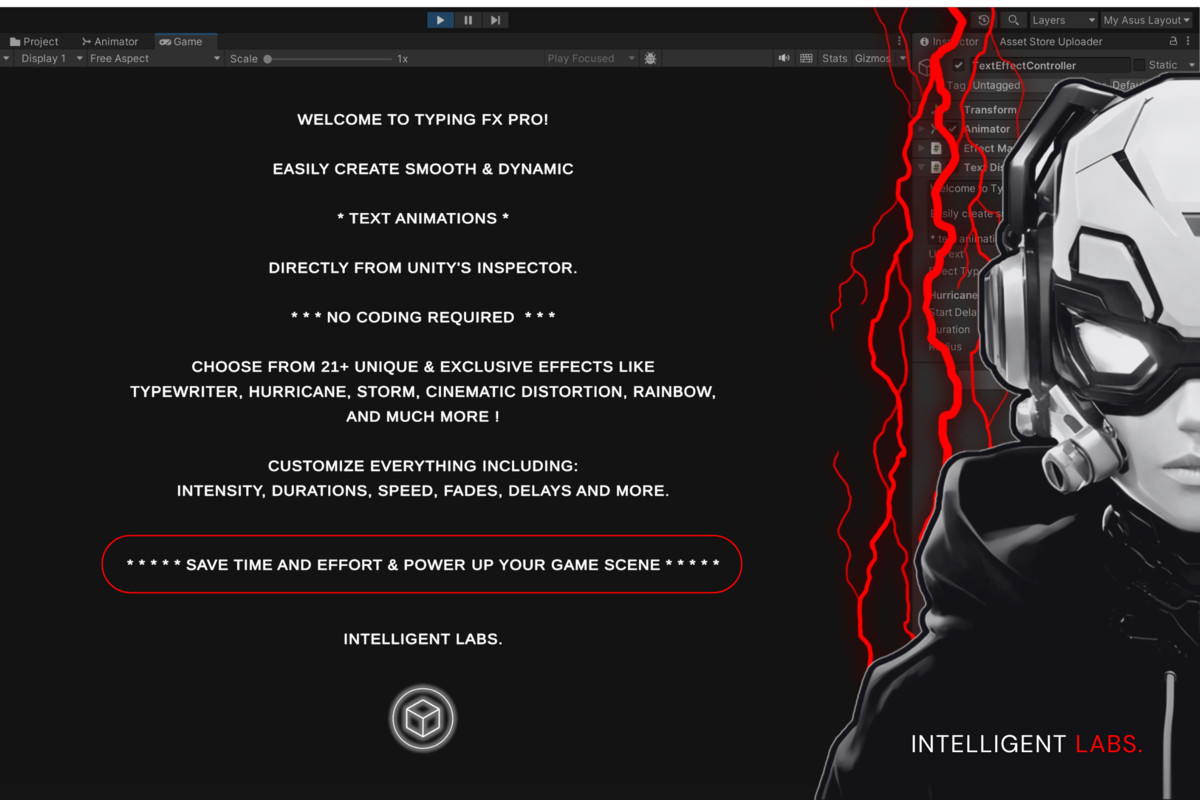Click the Game view Scale slider
Screen dimensions: 1200x800
coord(328,59)
